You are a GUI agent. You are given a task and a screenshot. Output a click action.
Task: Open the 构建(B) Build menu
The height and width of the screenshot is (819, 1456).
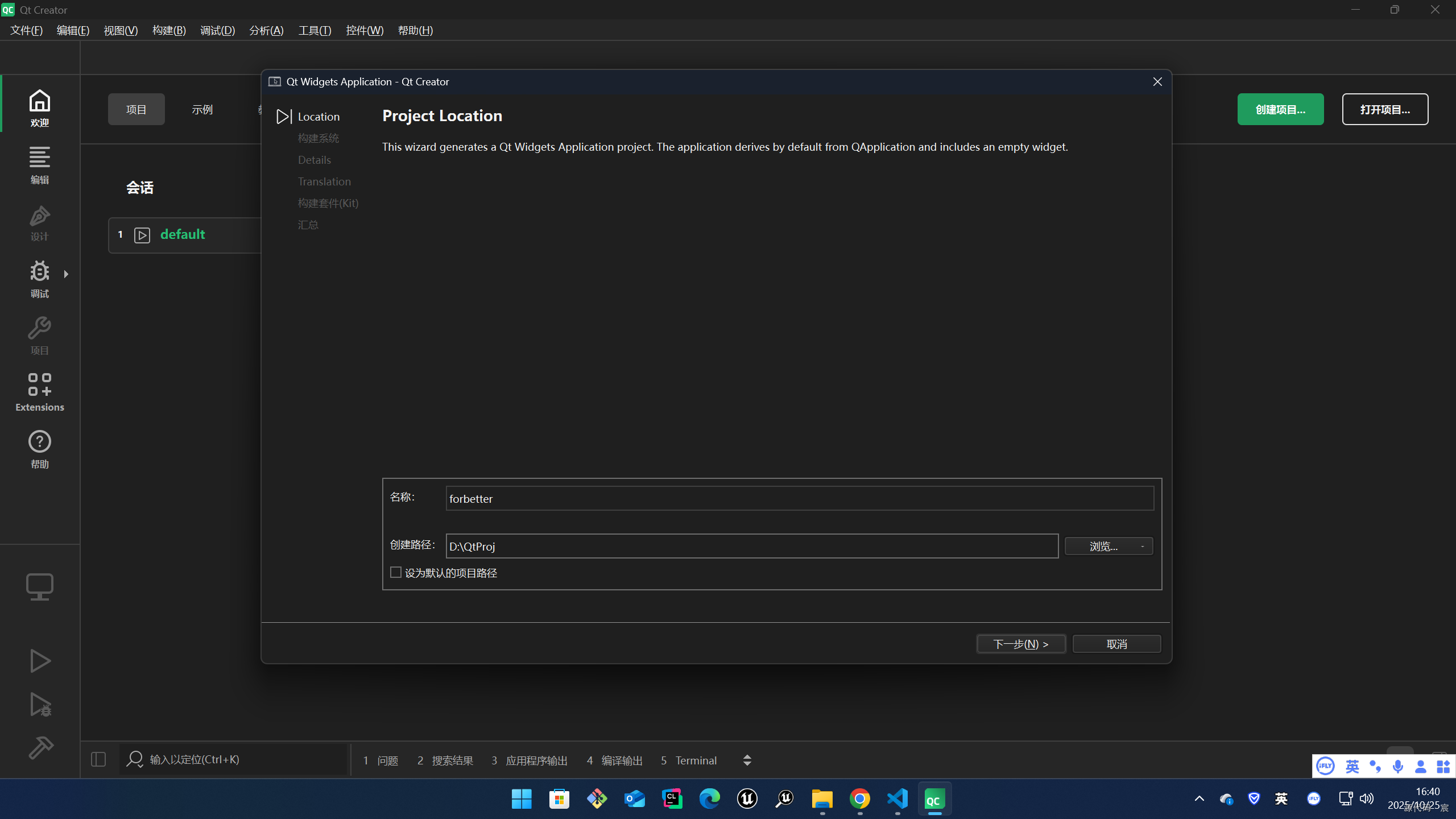[169, 31]
